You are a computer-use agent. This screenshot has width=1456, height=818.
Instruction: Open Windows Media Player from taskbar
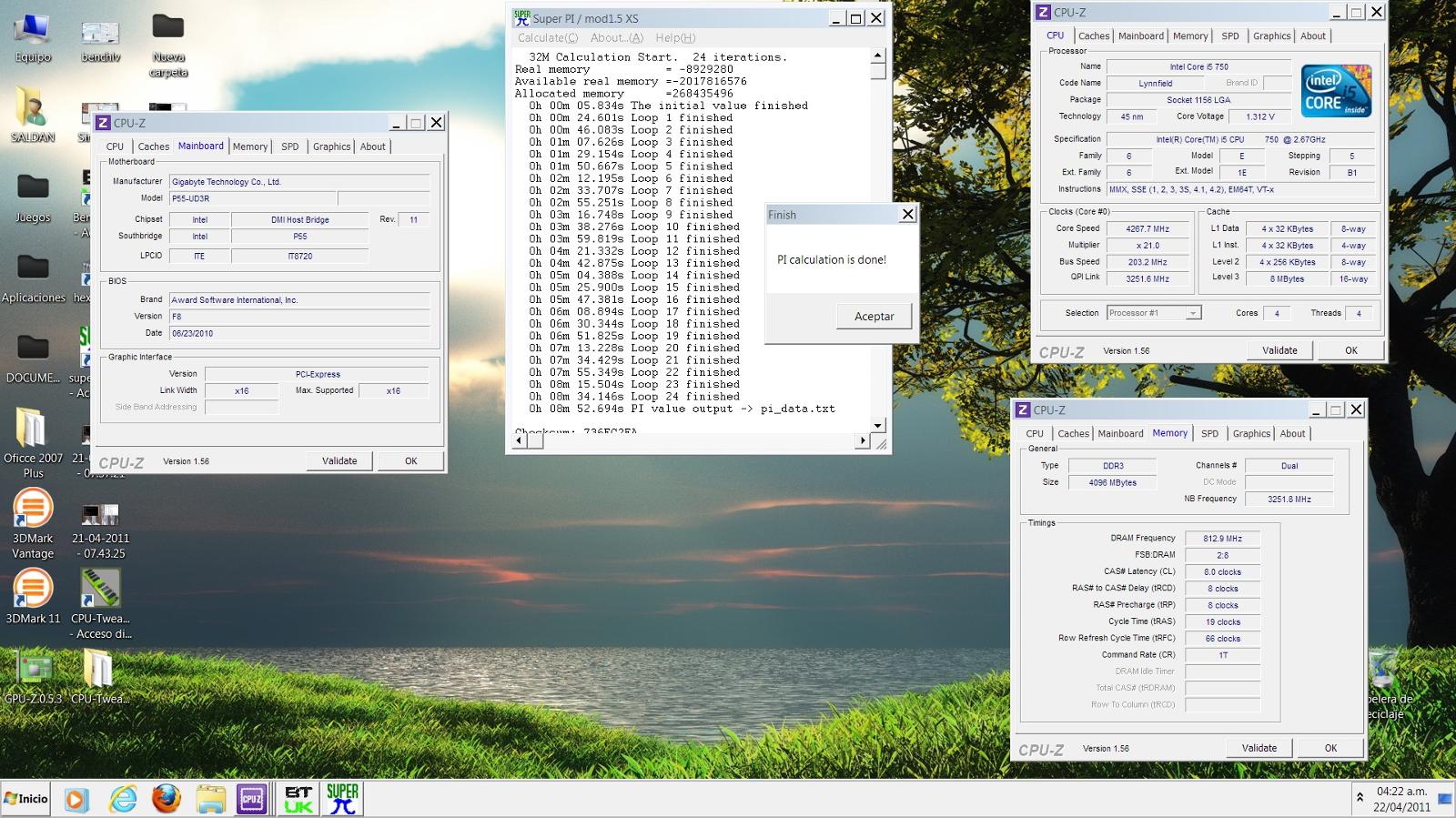tap(77, 799)
